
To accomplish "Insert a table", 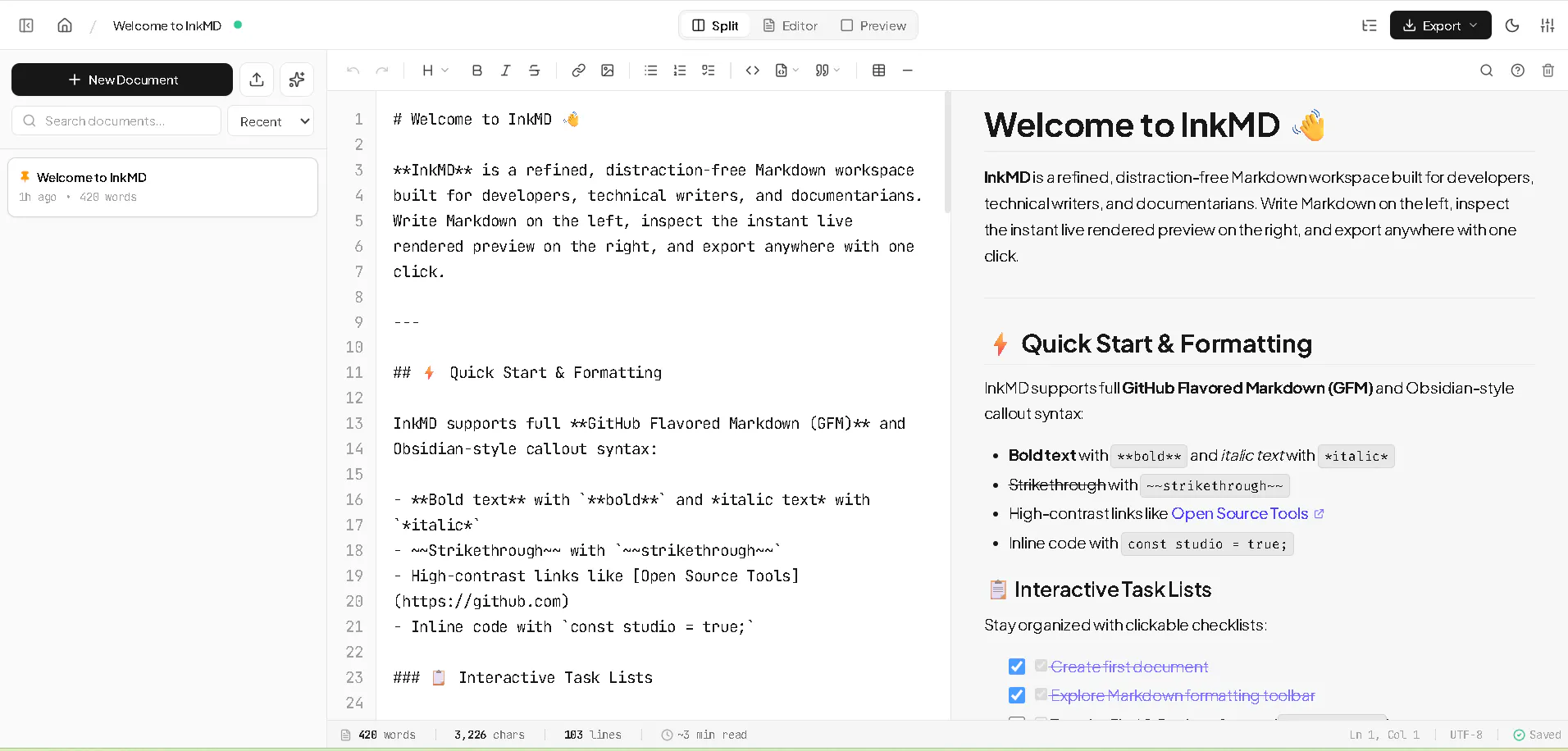I will click(879, 71).
